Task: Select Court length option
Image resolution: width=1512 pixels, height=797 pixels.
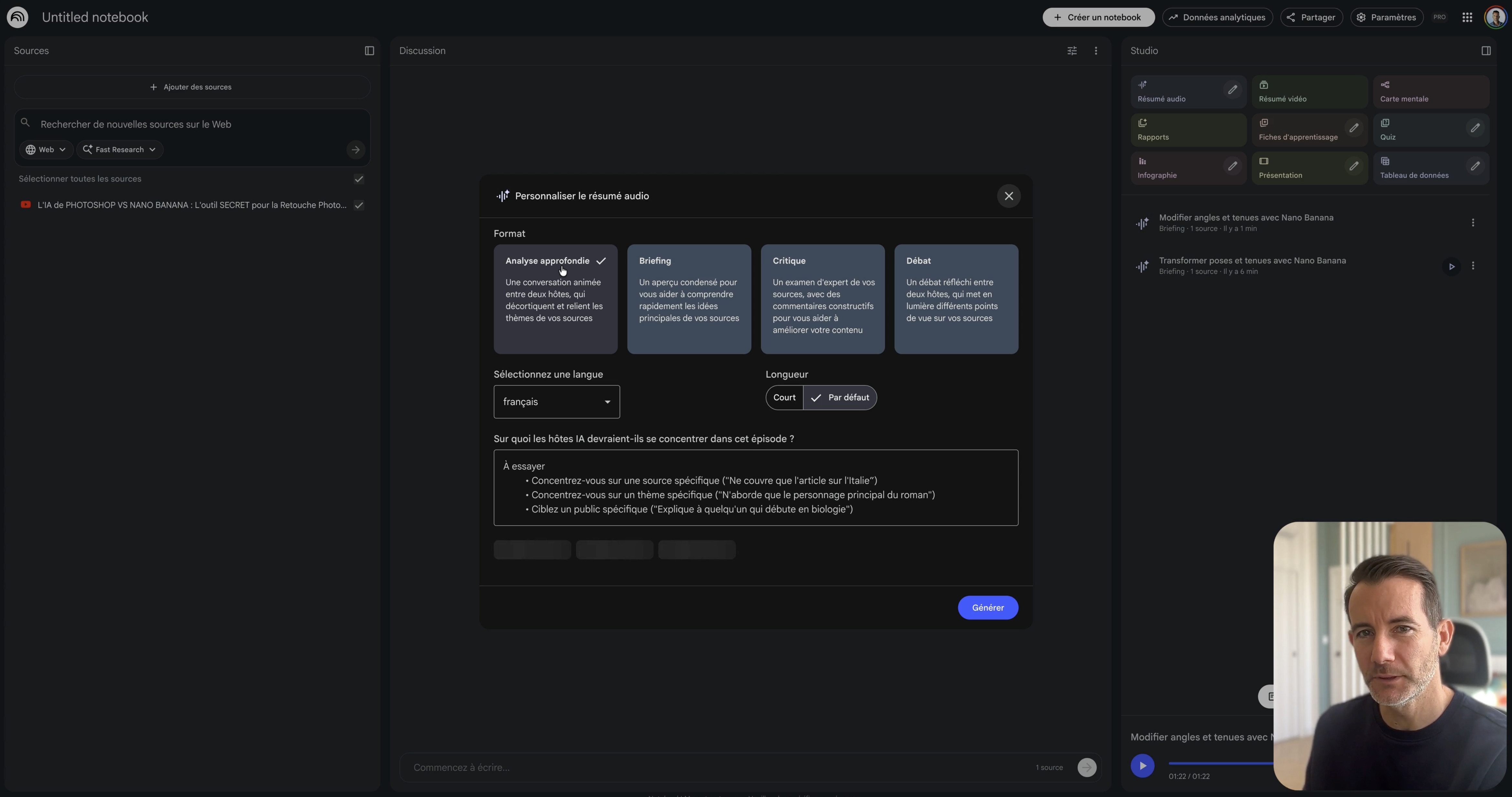Action: click(784, 398)
